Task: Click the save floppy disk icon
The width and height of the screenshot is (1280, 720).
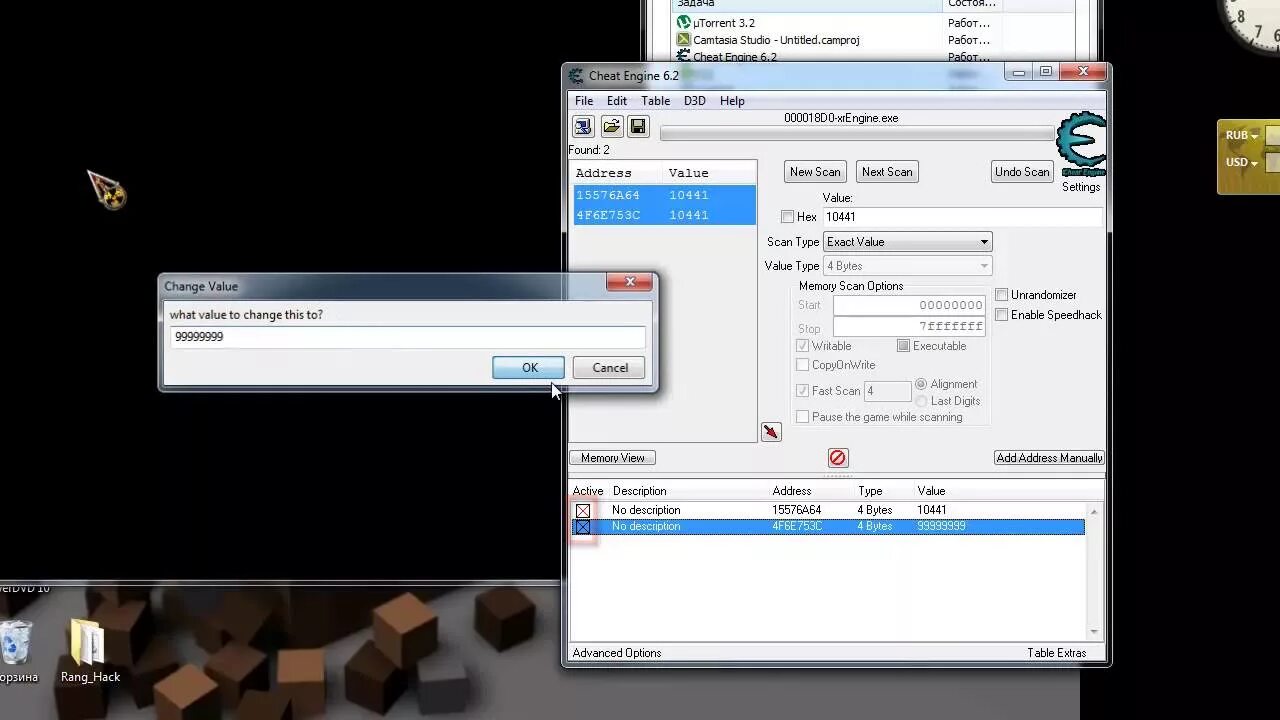Action: click(638, 127)
